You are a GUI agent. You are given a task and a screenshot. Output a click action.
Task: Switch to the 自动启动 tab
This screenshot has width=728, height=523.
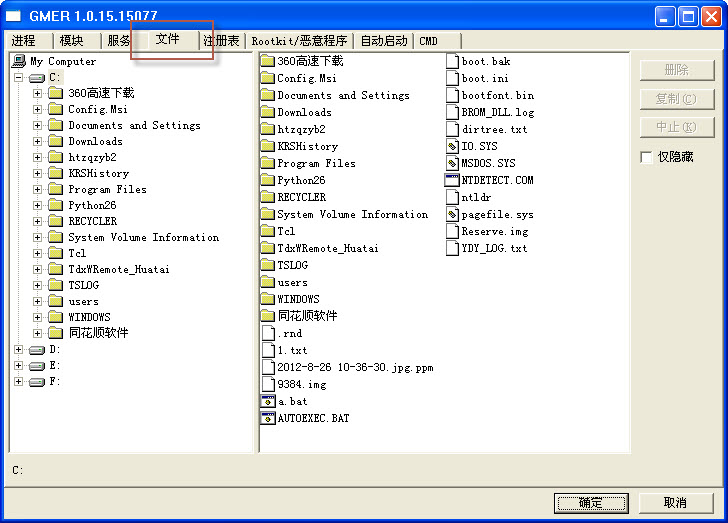point(384,41)
